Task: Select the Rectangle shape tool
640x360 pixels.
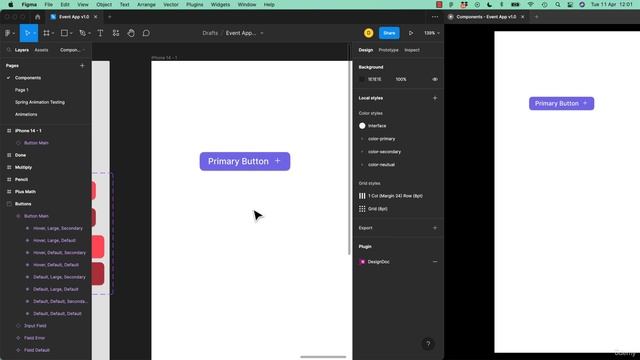Action: (x=64, y=33)
